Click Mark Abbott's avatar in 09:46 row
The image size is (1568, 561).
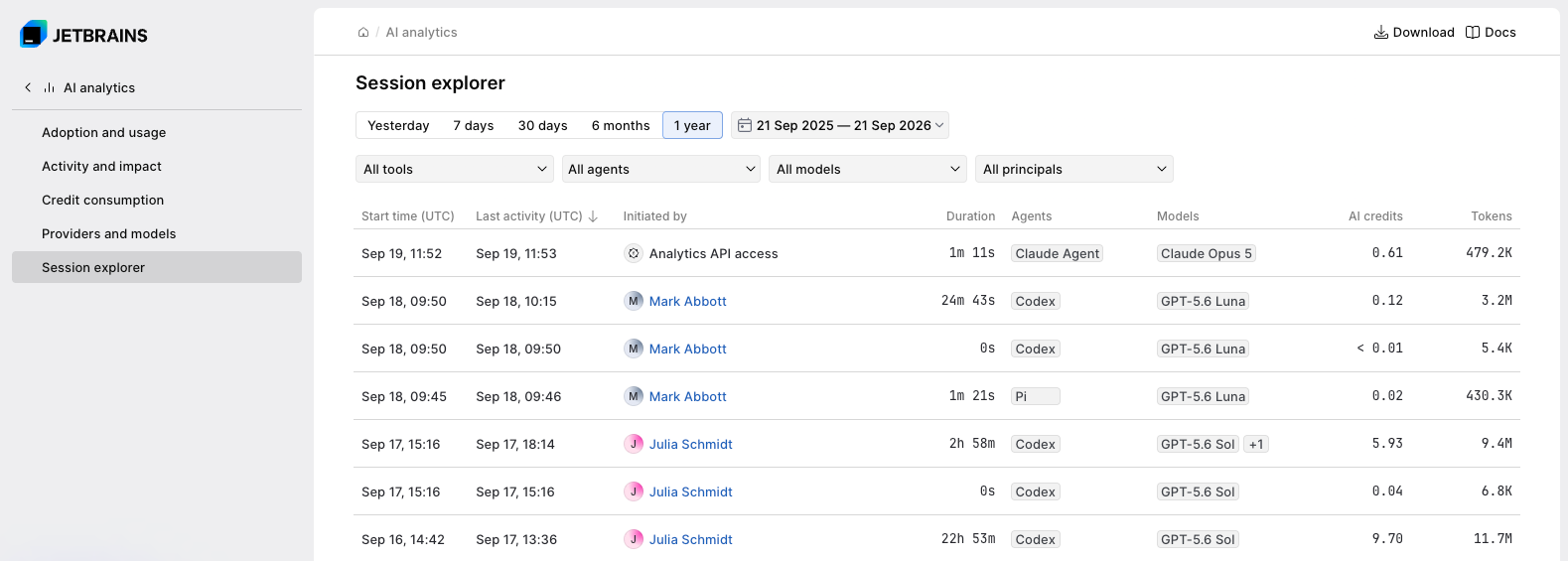(634, 396)
